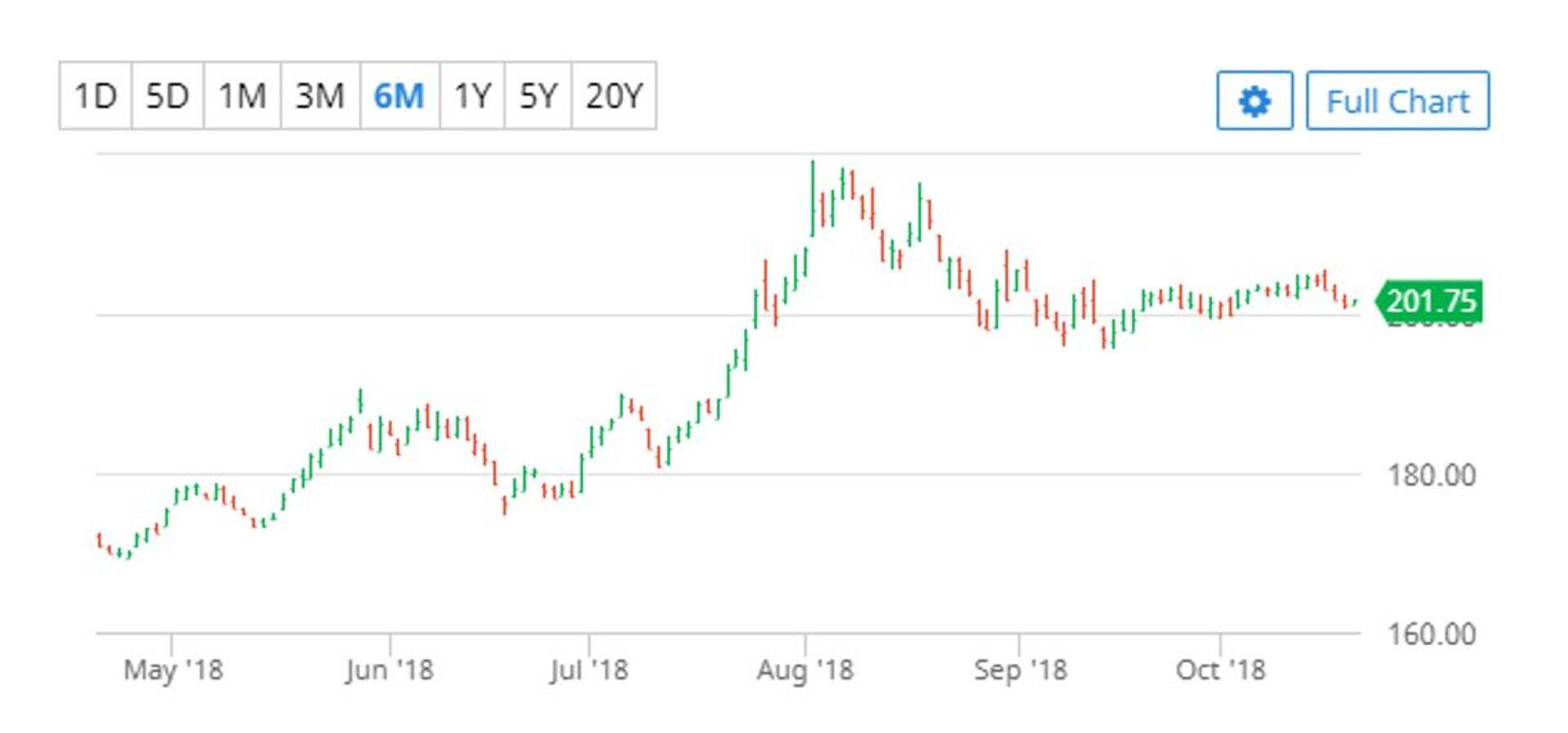Click the active 6M range tab
Image resolution: width=1568 pixels, height=733 pixels.
(x=399, y=96)
